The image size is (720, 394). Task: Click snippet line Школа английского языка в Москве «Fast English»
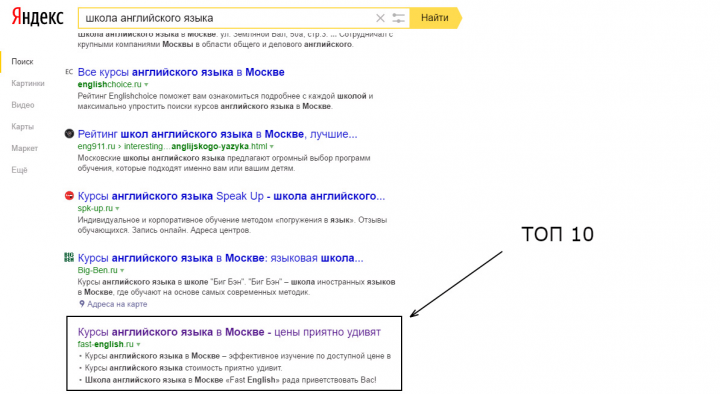[231, 380]
